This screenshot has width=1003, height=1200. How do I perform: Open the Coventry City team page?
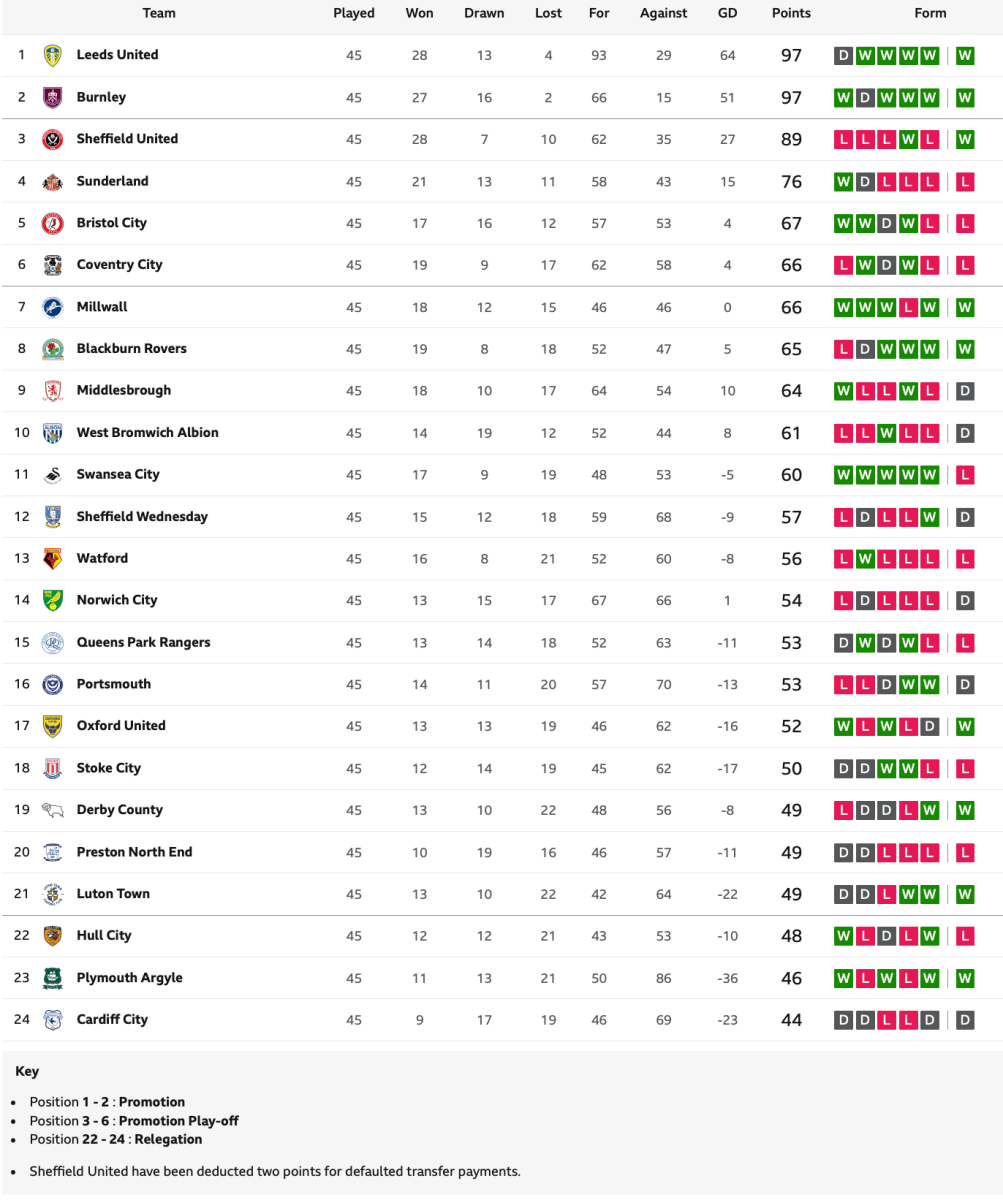click(x=119, y=265)
